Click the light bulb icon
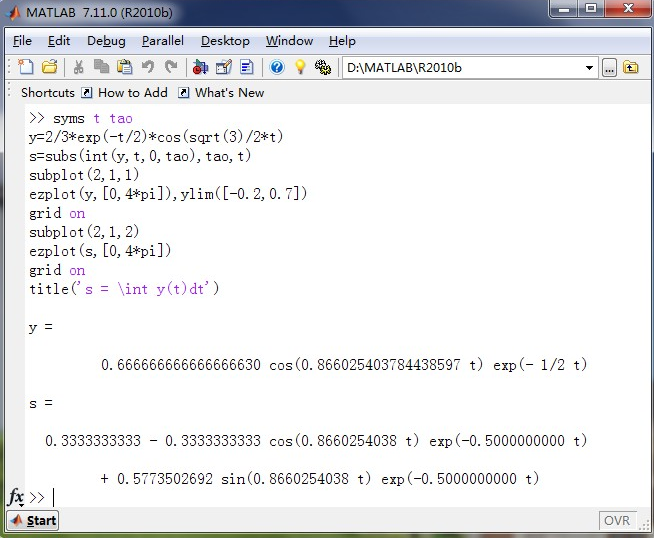This screenshot has width=654, height=538. coord(300,67)
